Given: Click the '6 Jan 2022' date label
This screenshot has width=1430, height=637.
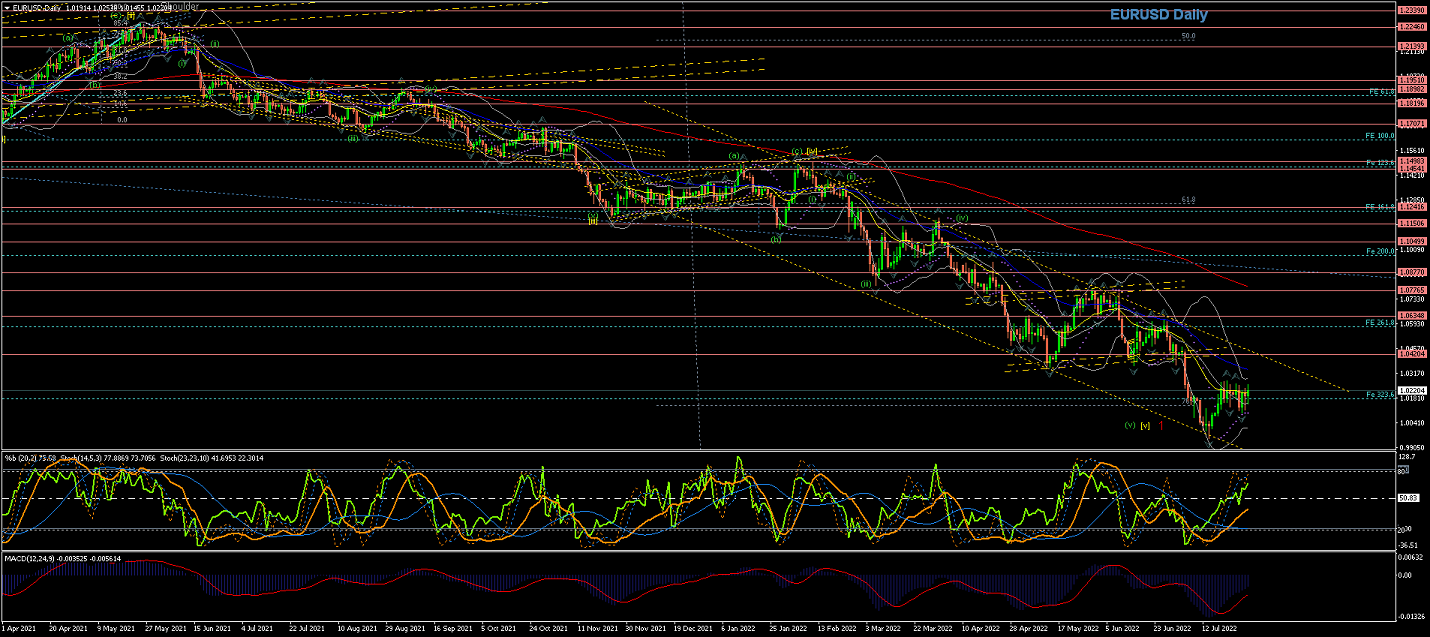Looking at the screenshot, I should coord(738,630).
